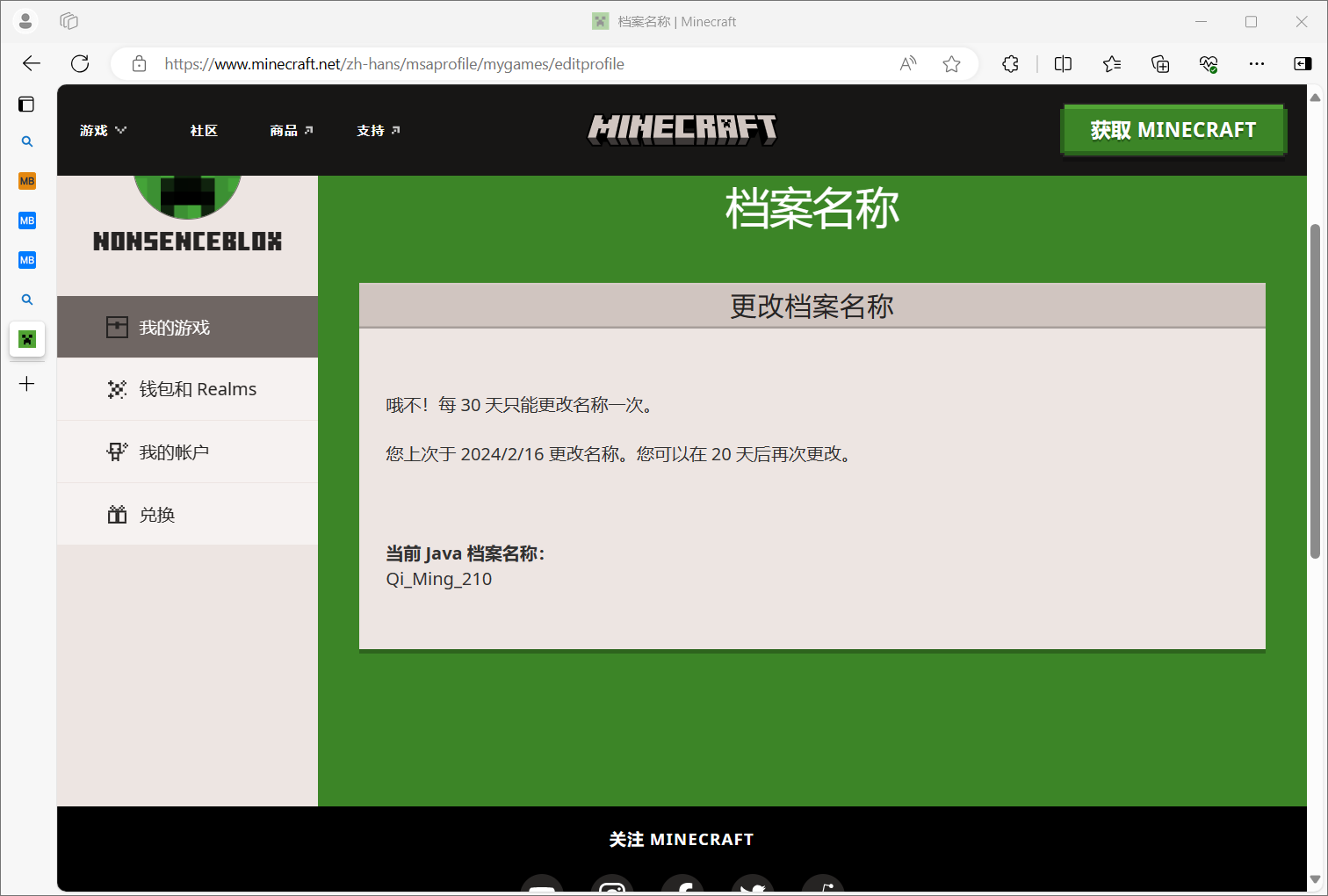Click the Minecraft logo in the header

coord(682,130)
